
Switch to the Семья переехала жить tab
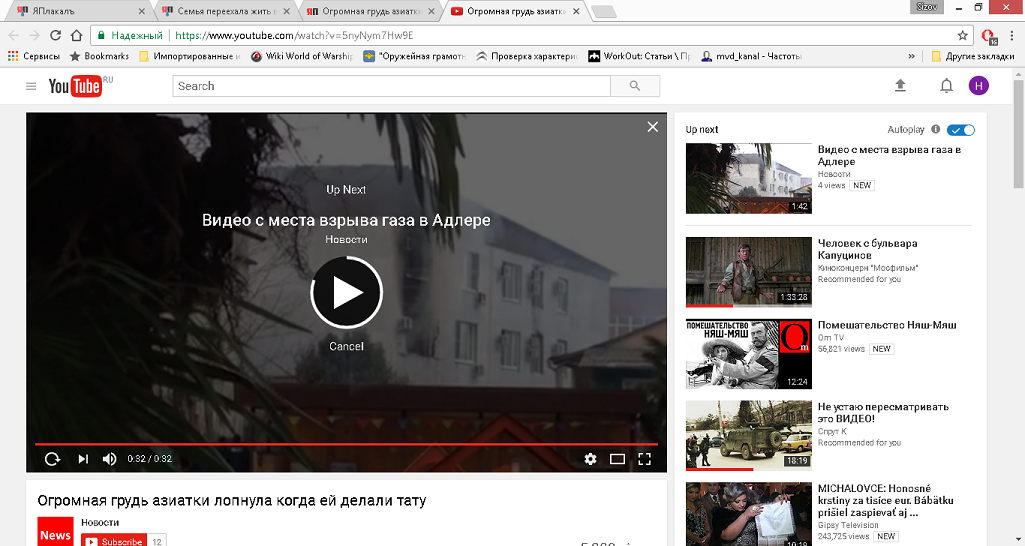225,11
